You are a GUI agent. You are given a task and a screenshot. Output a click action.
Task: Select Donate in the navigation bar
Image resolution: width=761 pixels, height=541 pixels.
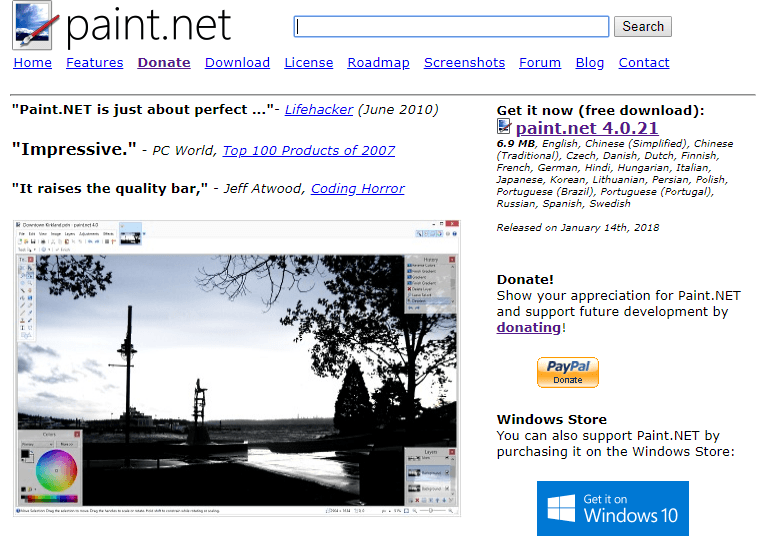(x=164, y=62)
